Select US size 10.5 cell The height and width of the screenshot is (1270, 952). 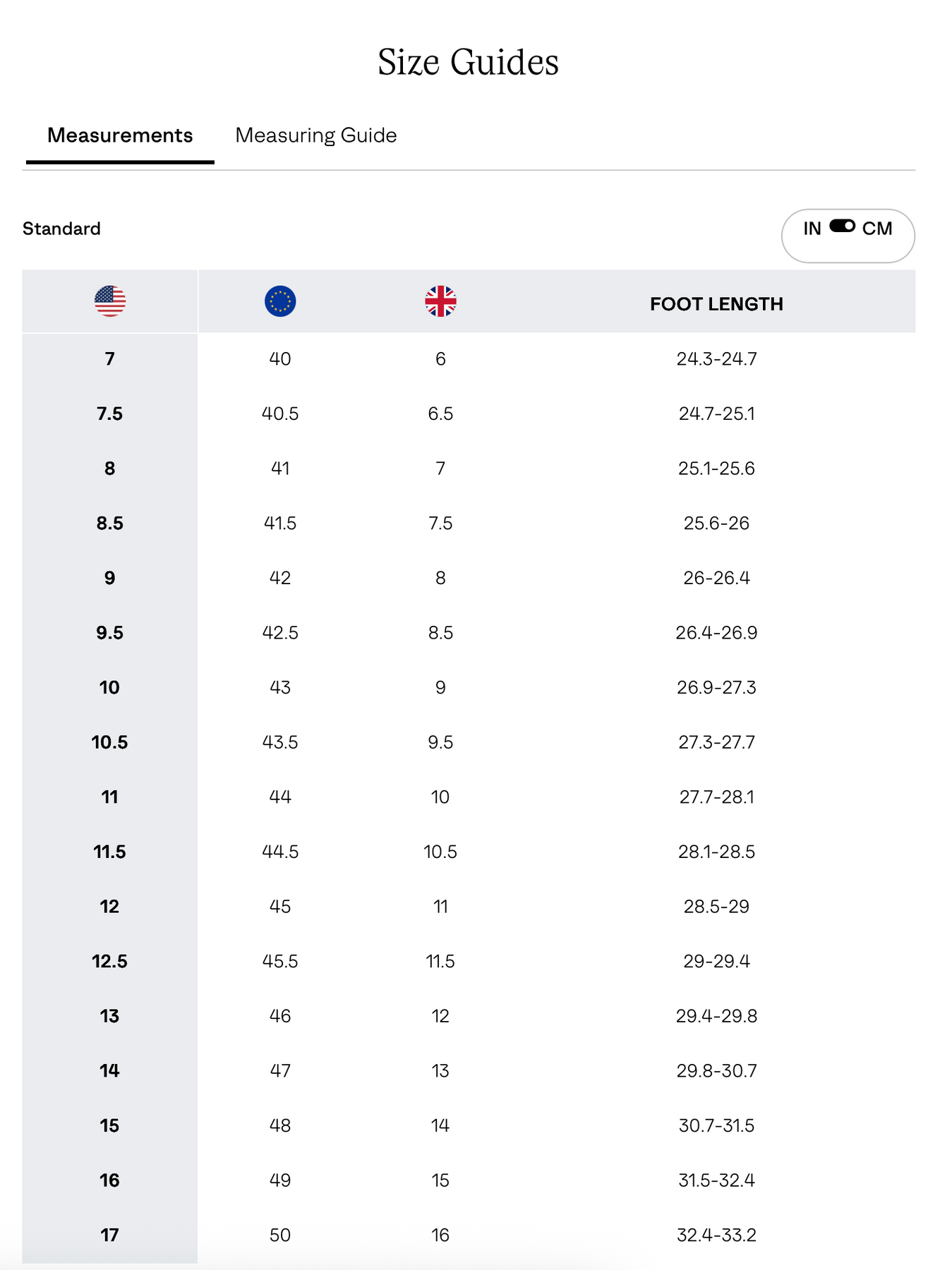coord(110,742)
